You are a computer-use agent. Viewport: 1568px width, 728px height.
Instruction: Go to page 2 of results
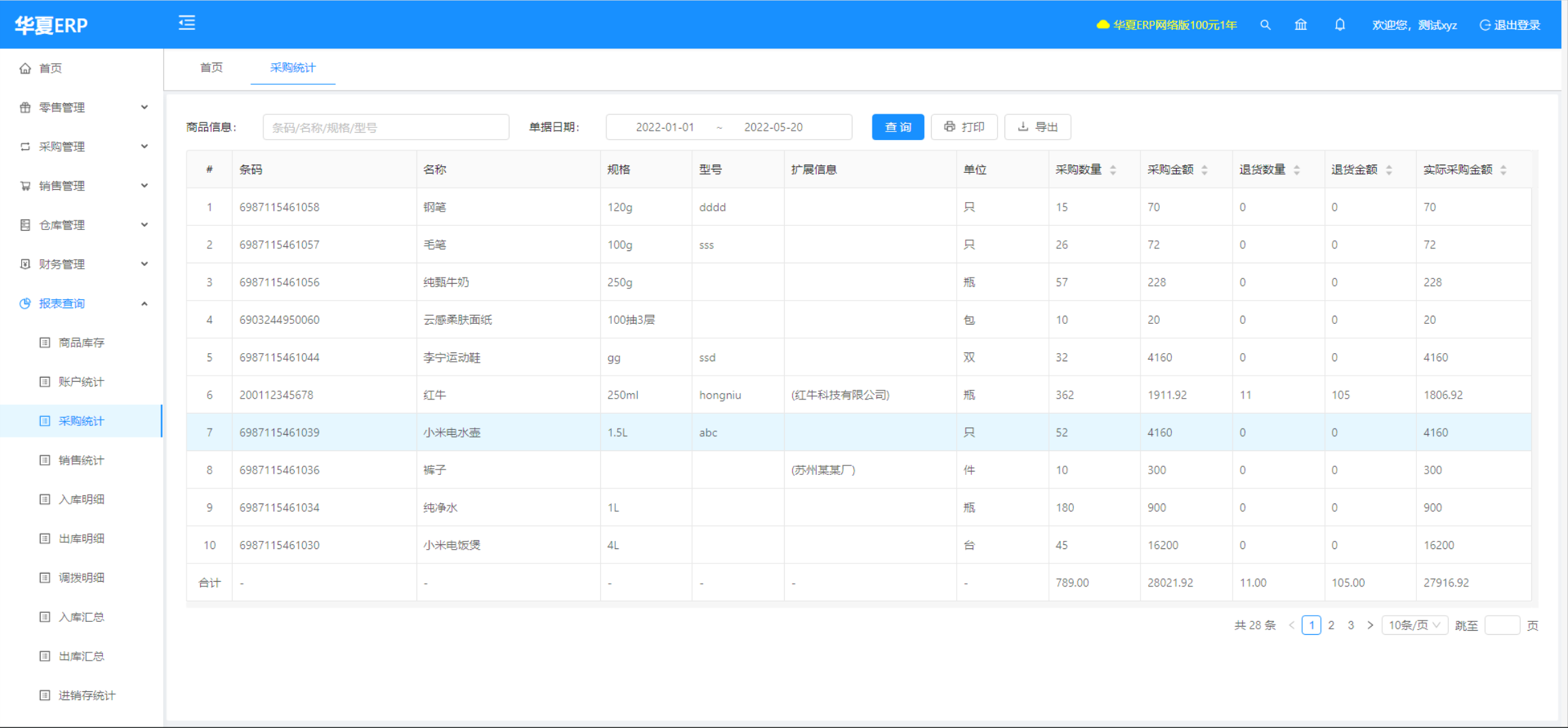coord(1331,625)
